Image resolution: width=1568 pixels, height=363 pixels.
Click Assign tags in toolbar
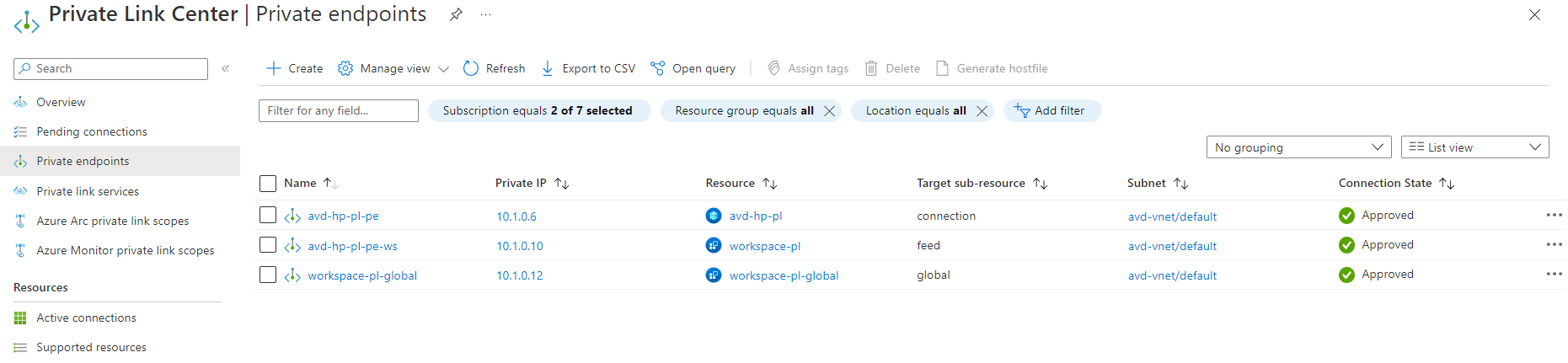[x=808, y=68]
